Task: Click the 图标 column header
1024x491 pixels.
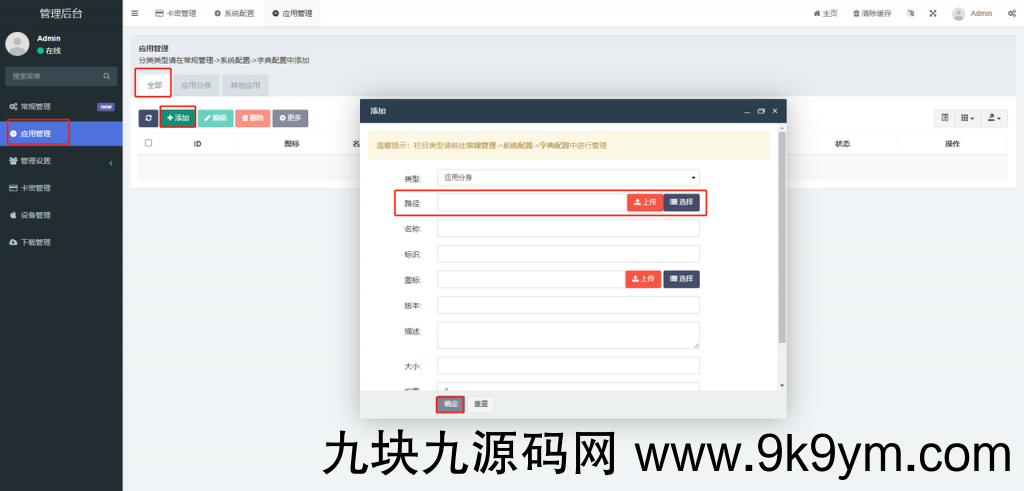Action: coord(291,144)
